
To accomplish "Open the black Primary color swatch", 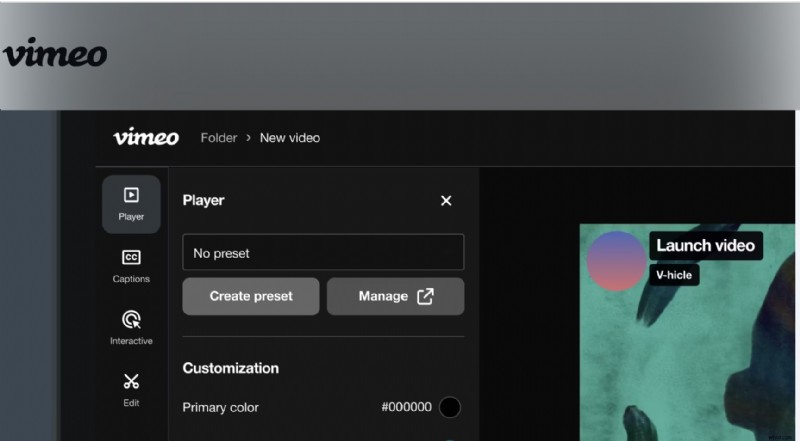I will coord(450,407).
